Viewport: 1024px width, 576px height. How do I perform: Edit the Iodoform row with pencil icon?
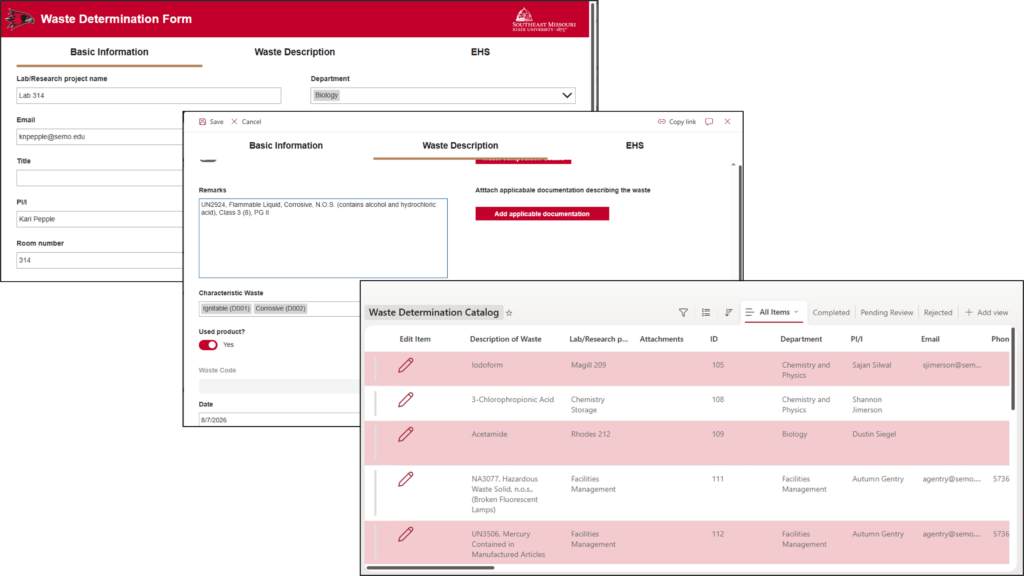coord(406,365)
